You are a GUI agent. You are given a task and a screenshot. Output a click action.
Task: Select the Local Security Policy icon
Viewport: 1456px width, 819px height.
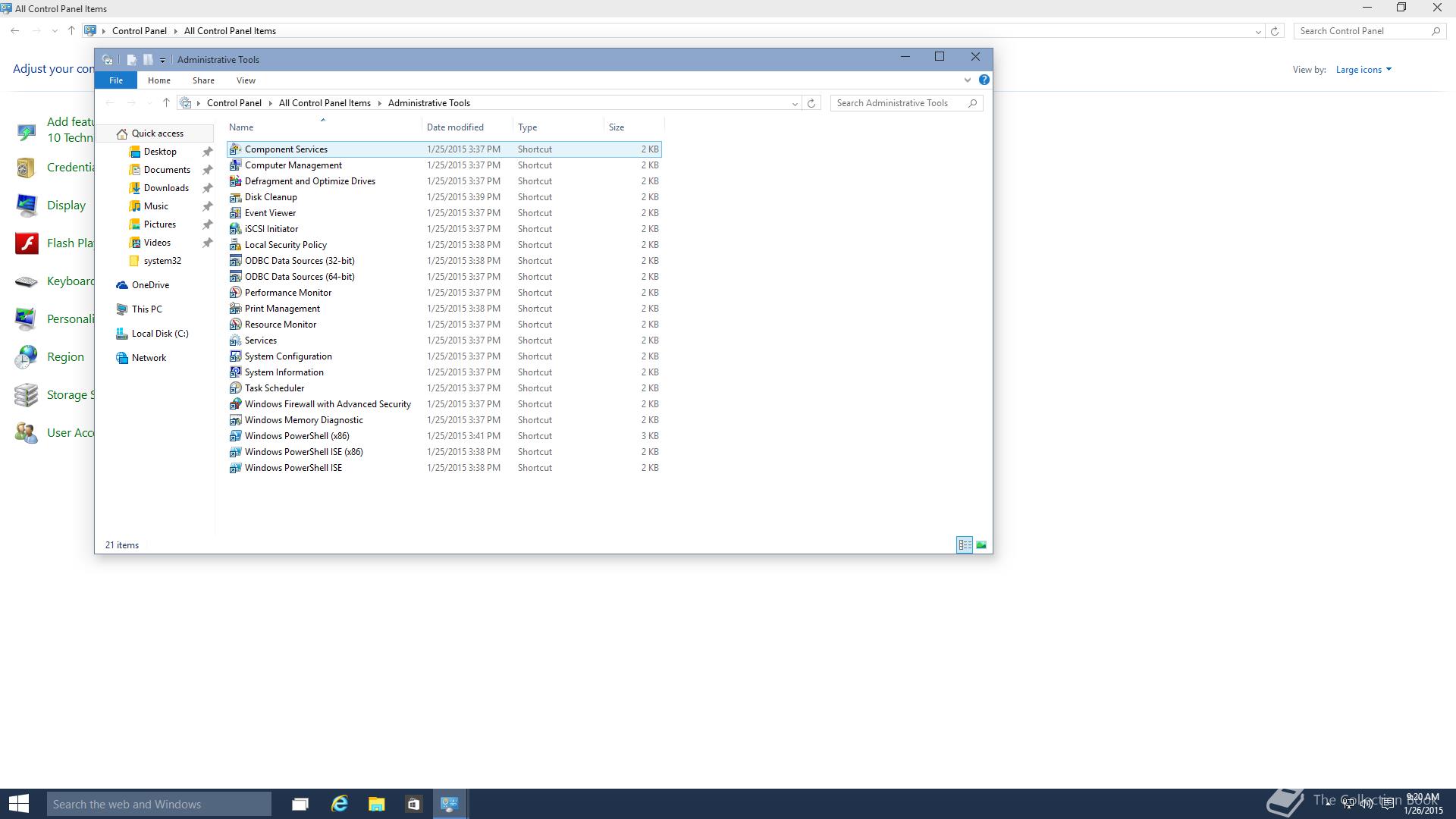point(235,245)
